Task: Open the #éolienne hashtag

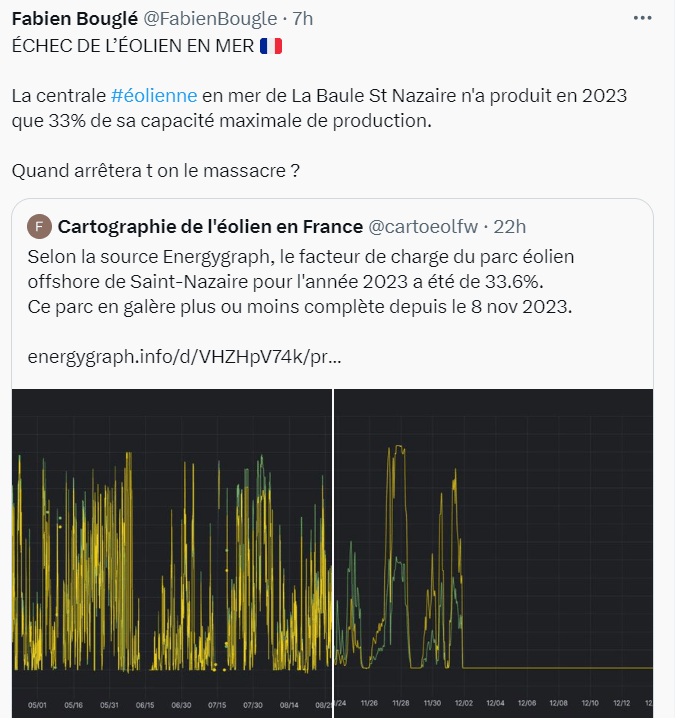Action: (x=154, y=96)
